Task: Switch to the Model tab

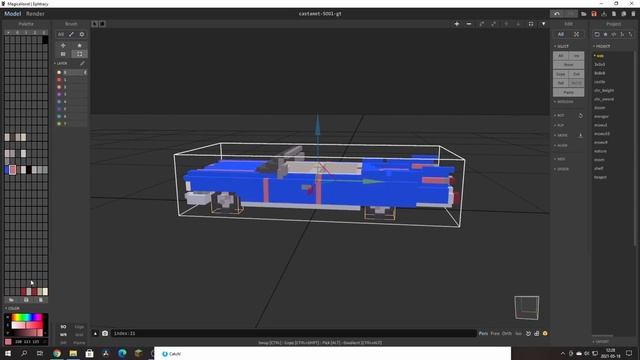Action: pos(12,14)
